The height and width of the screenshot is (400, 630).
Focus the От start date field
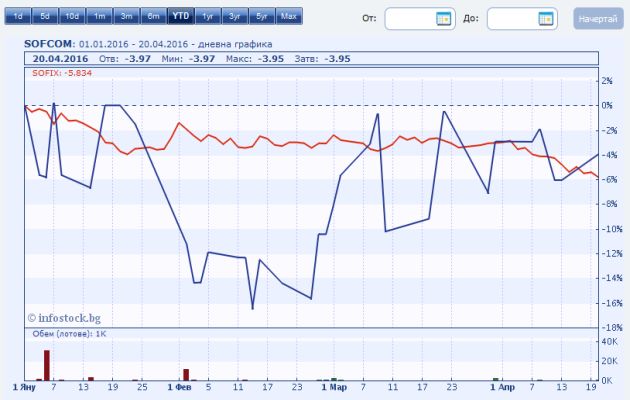(x=420, y=18)
